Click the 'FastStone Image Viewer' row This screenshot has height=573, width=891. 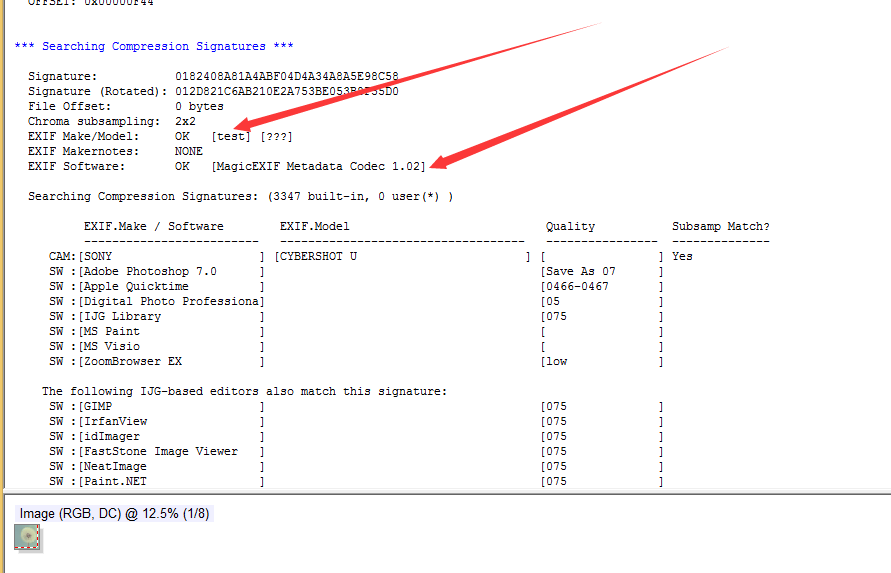tap(160, 451)
